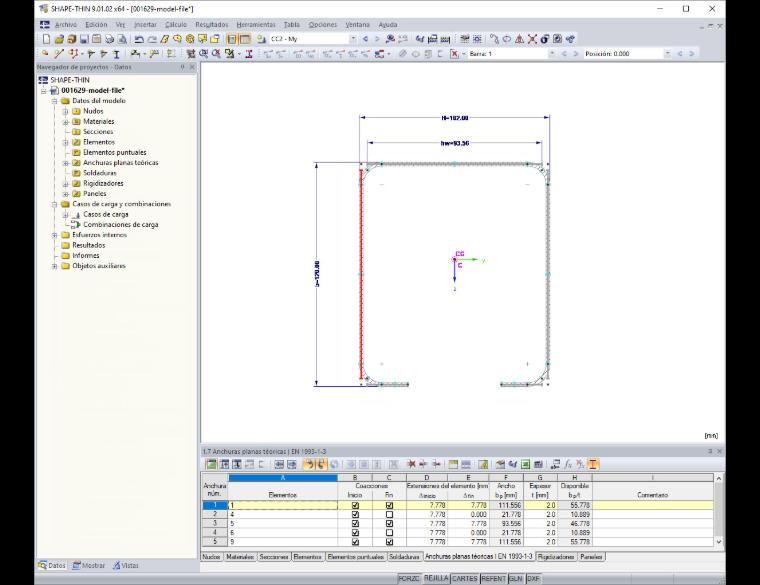
Task: Toggle the REFENT status bar button
Action: click(x=493, y=579)
